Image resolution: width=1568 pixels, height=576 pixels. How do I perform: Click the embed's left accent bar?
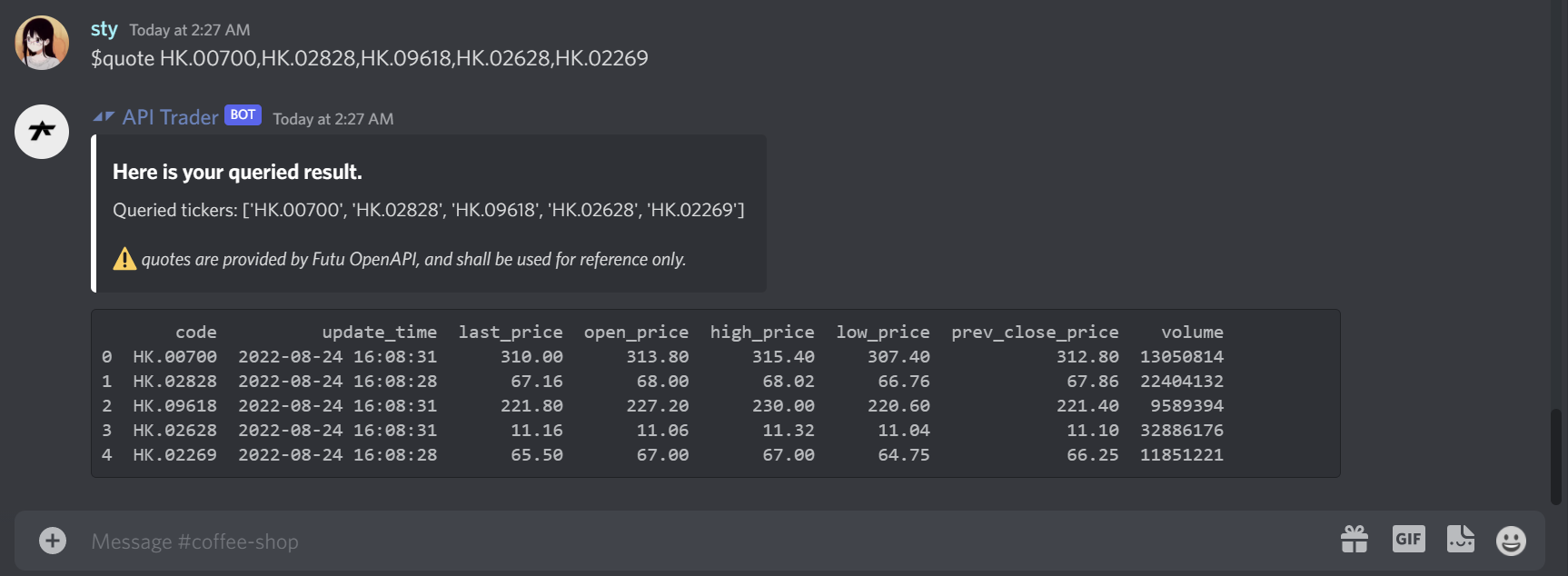pyautogui.click(x=93, y=213)
